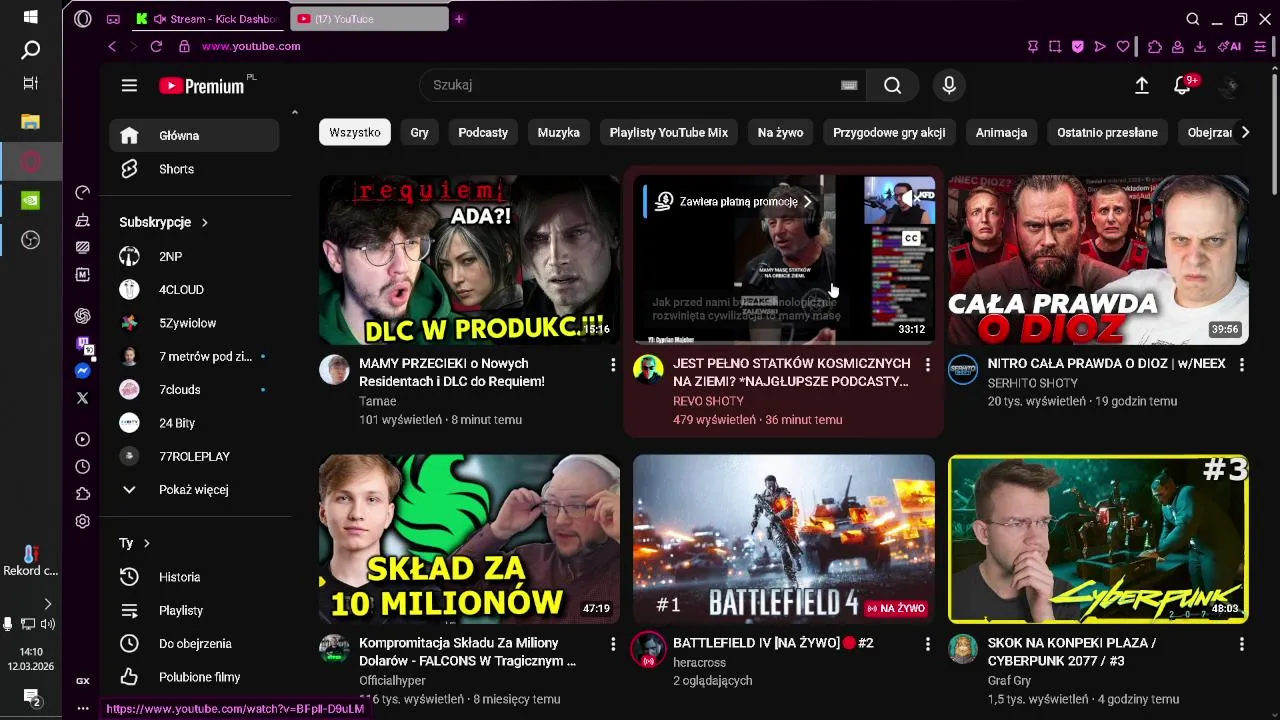Go to Główna in YouTube sidebar
Screen dimensions: 1280x720
click(194, 136)
